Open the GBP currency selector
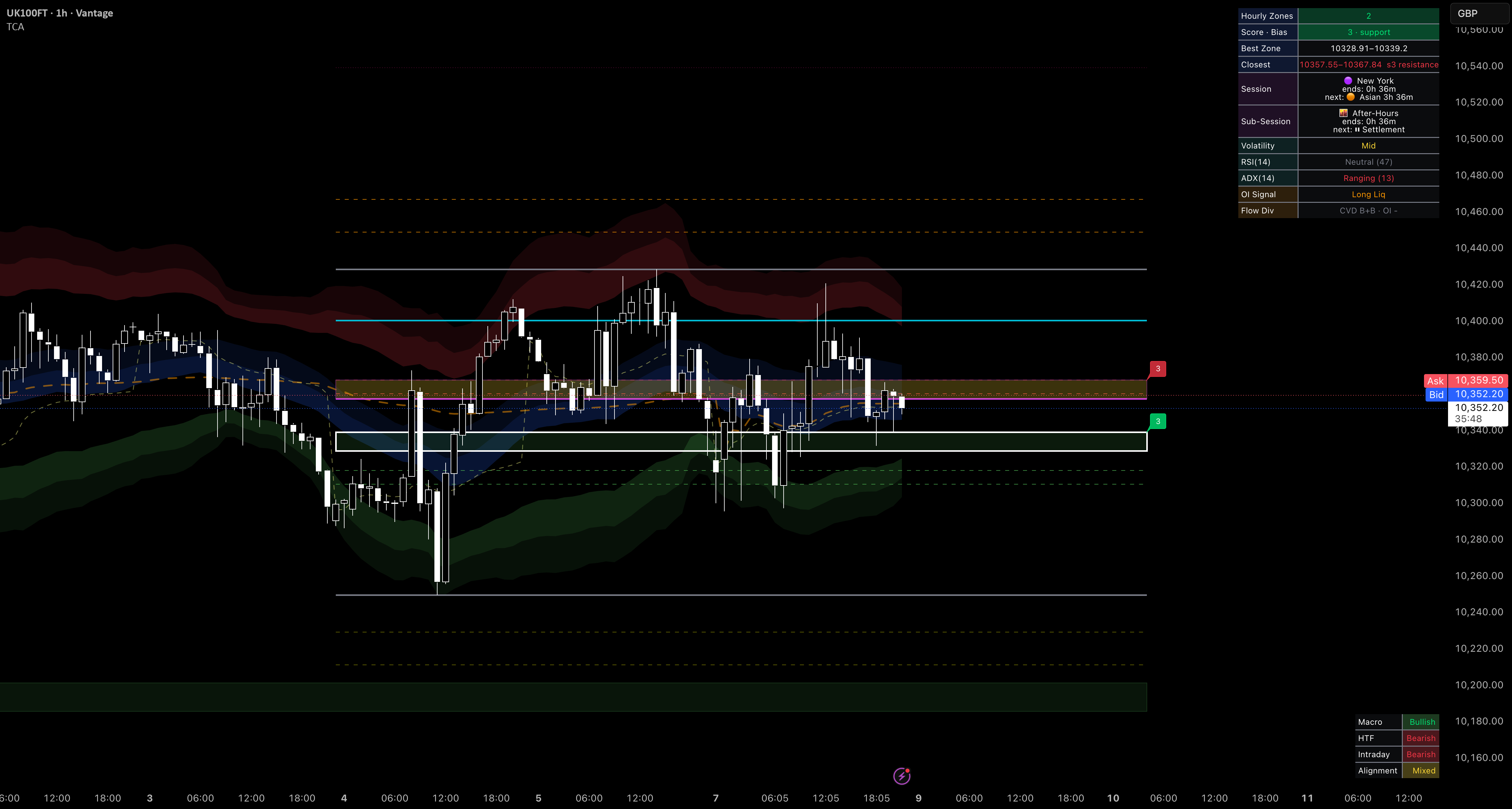The height and width of the screenshot is (809, 1512). coord(1480,13)
